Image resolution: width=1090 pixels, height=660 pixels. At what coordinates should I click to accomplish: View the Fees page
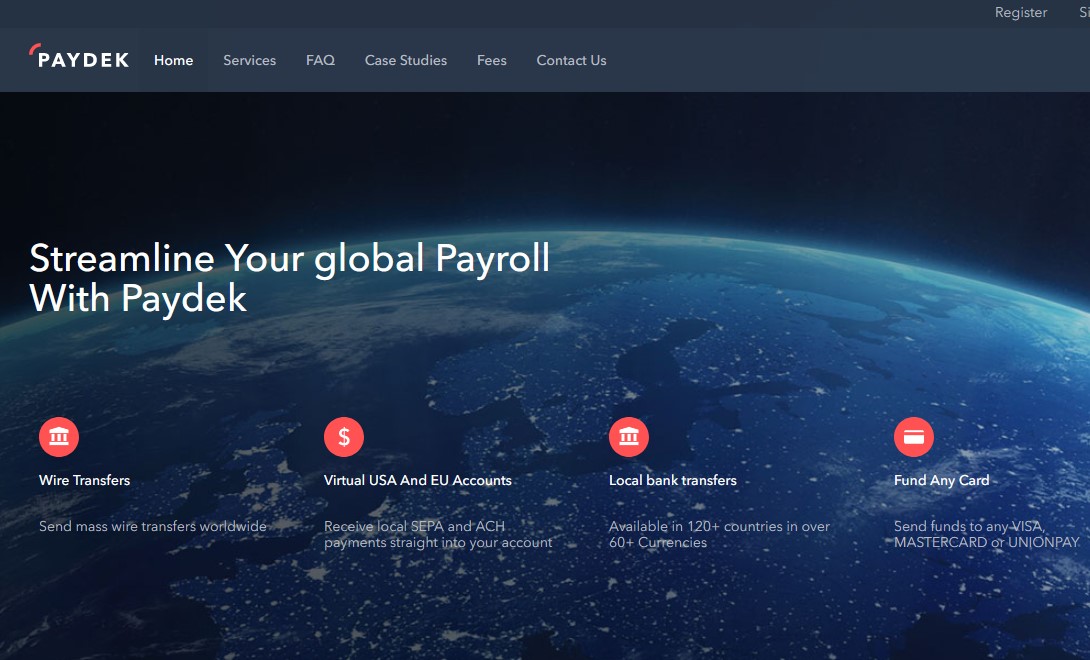(x=491, y=61)
